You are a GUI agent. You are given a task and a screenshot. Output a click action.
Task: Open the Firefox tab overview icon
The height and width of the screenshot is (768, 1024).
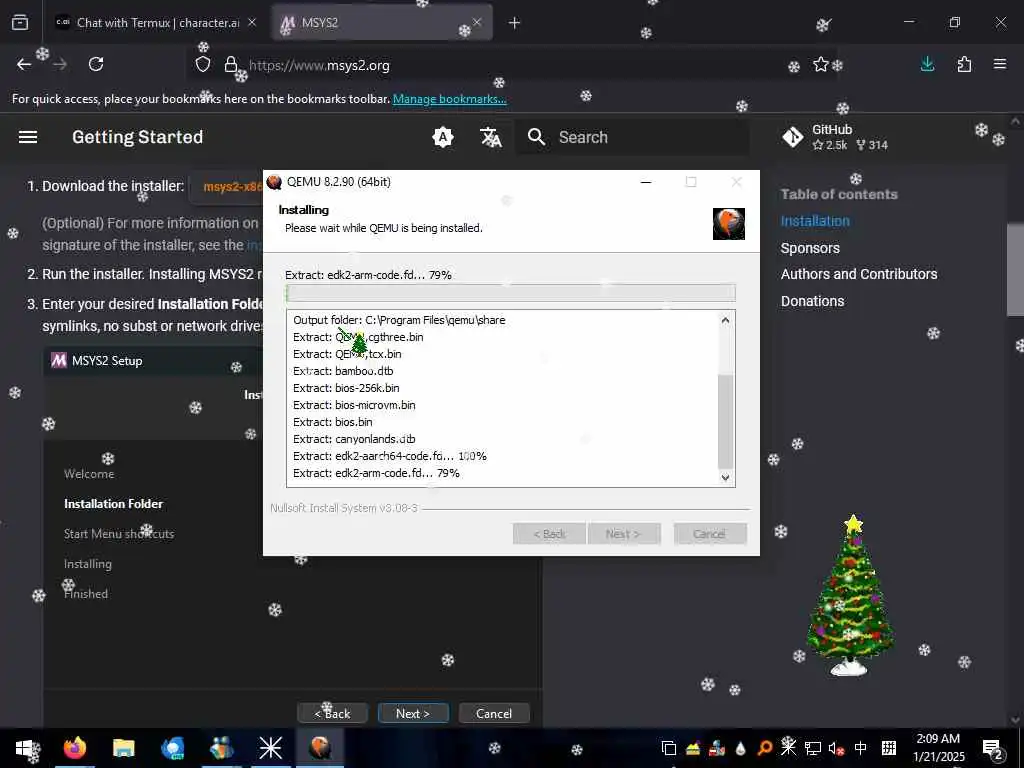point(20,22)
